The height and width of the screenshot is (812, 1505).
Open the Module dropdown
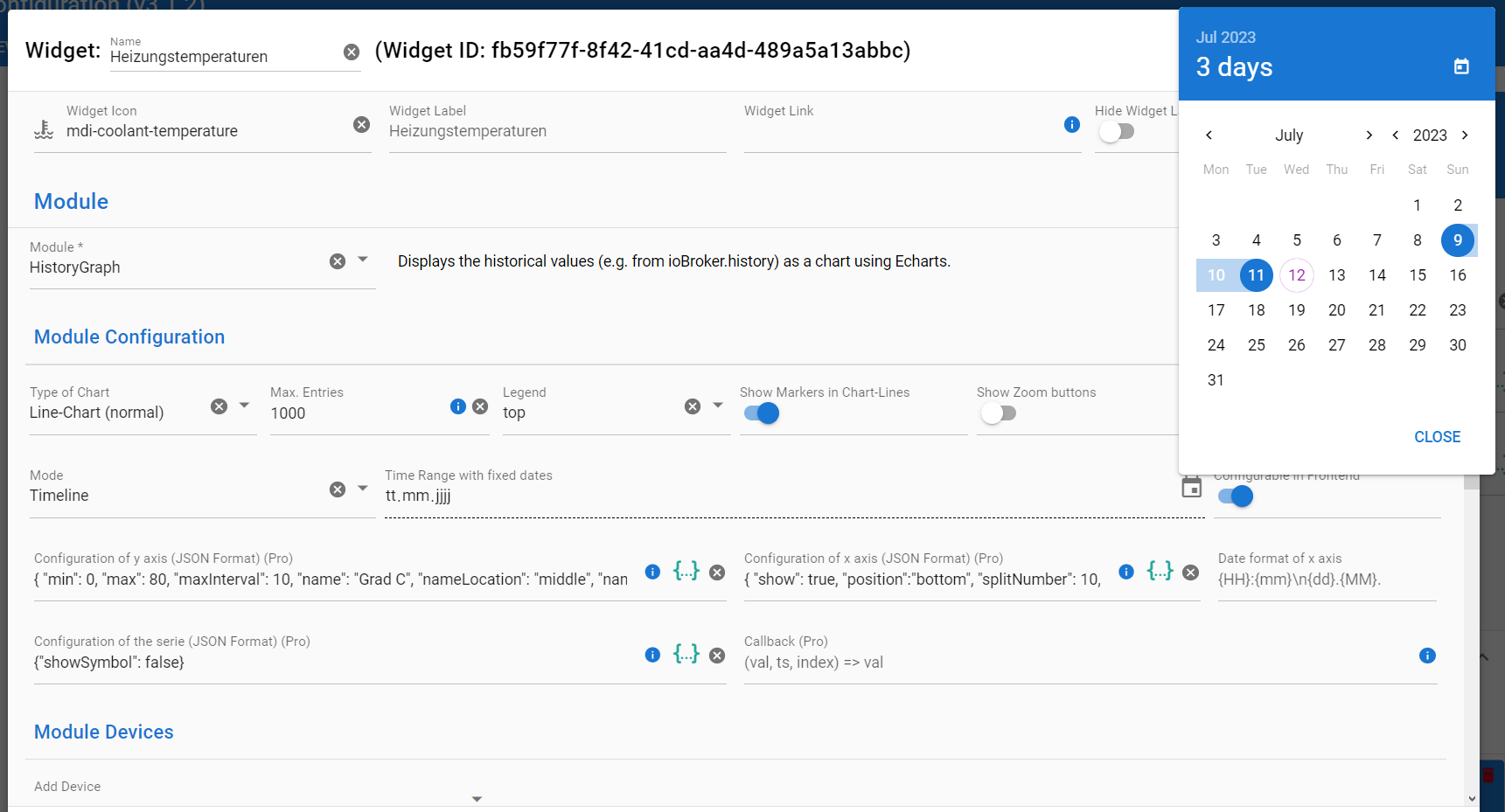click(363, 260)
